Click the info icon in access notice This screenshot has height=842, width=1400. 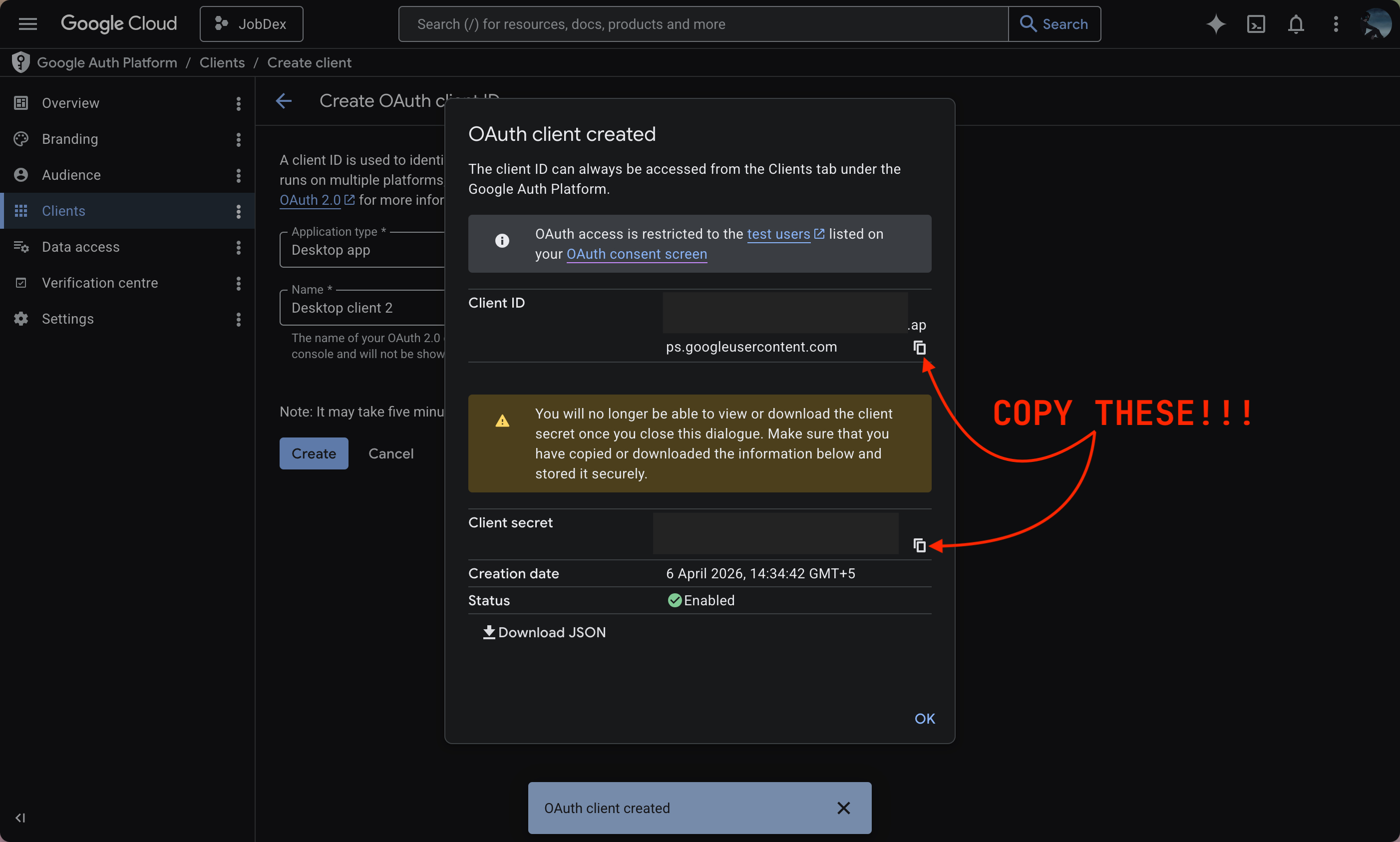(502, 241)
